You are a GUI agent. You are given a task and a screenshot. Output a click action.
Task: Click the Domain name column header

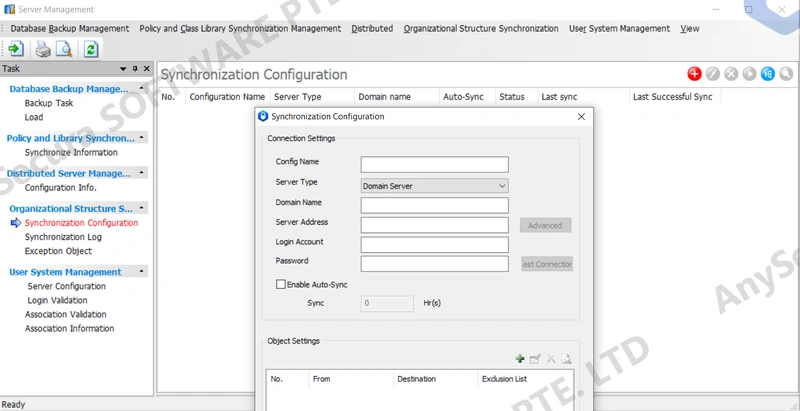point(396,97)
